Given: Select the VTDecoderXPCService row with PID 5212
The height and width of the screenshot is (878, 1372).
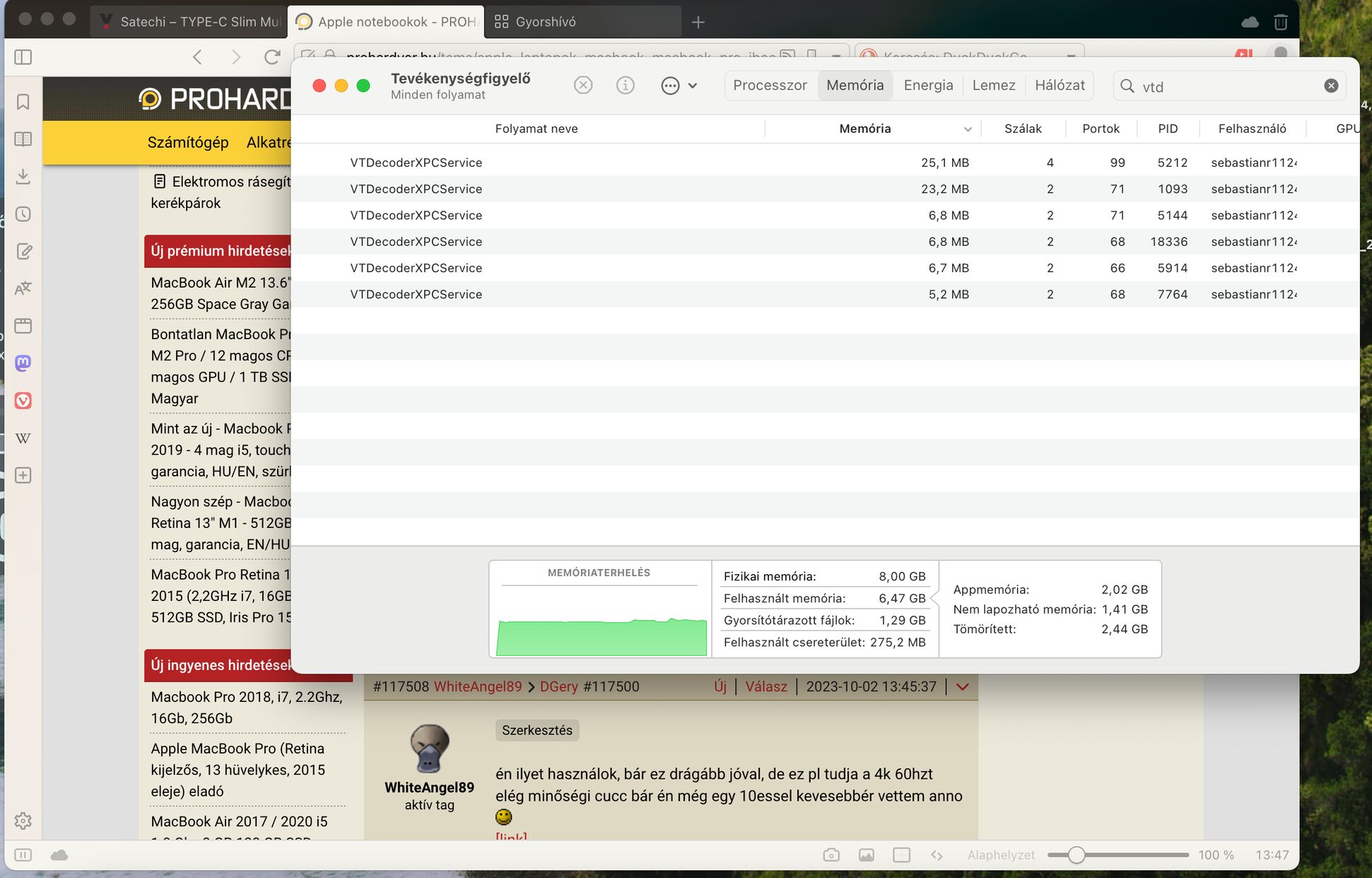Looking at the screenshot, I should tap(825, 163).
